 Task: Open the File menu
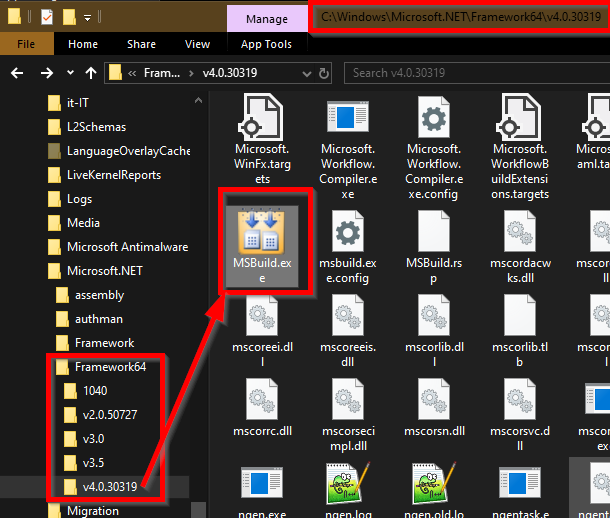pos(26,44)
